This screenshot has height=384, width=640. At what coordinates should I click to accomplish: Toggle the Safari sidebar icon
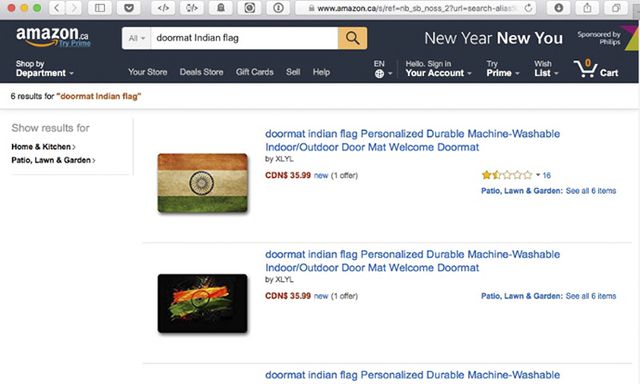click(x=100, y=8)
